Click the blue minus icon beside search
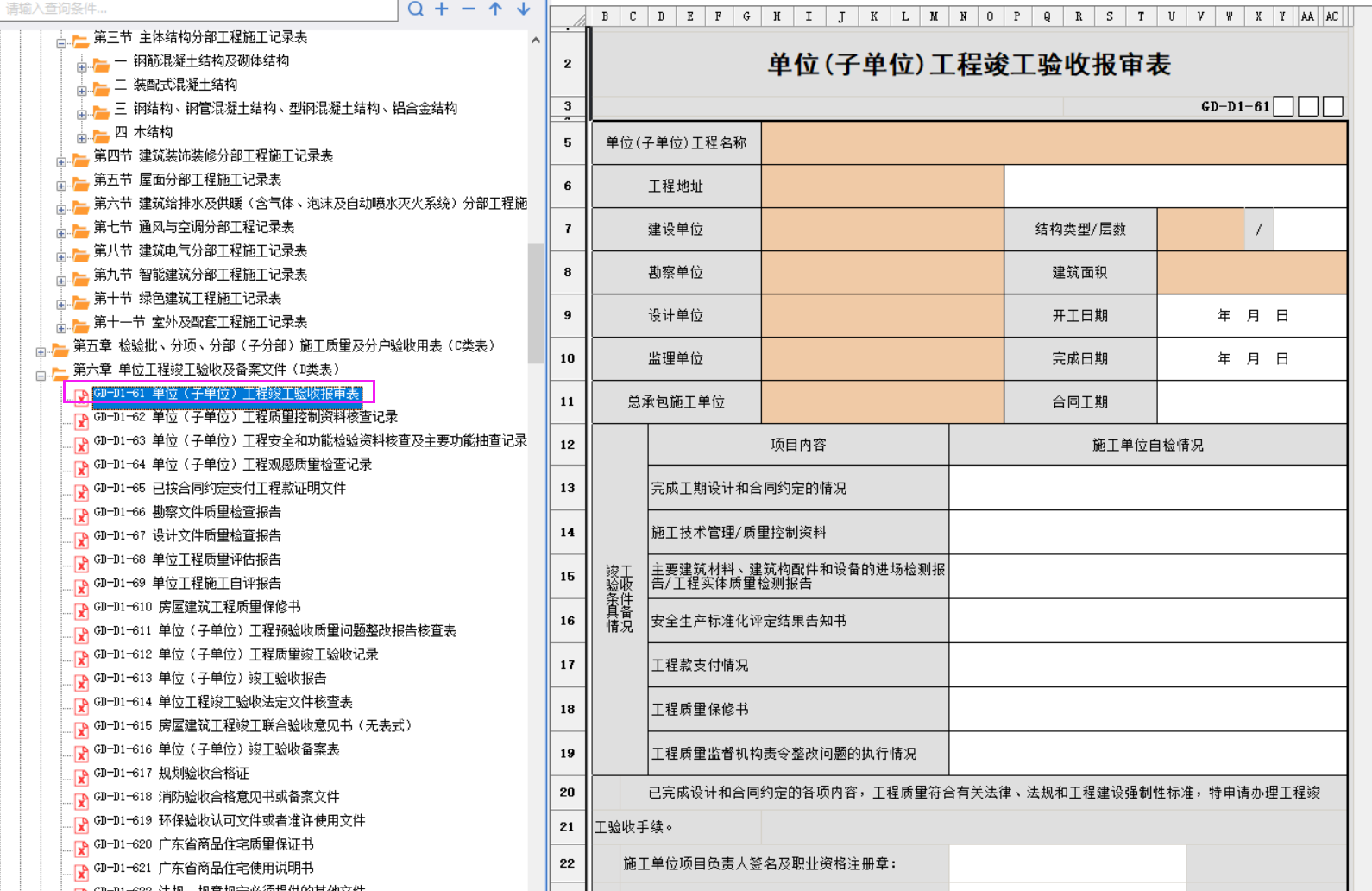This screenshot has height=891, width=1372. click(x=469, y=9)
